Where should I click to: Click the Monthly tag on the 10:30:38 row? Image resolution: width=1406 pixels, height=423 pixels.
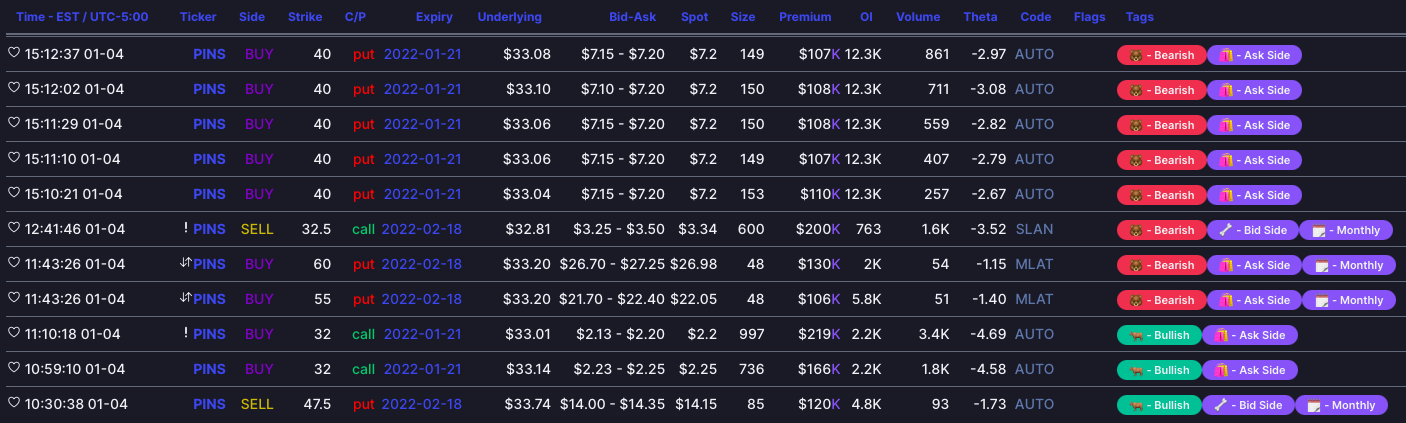[1341, 405]
